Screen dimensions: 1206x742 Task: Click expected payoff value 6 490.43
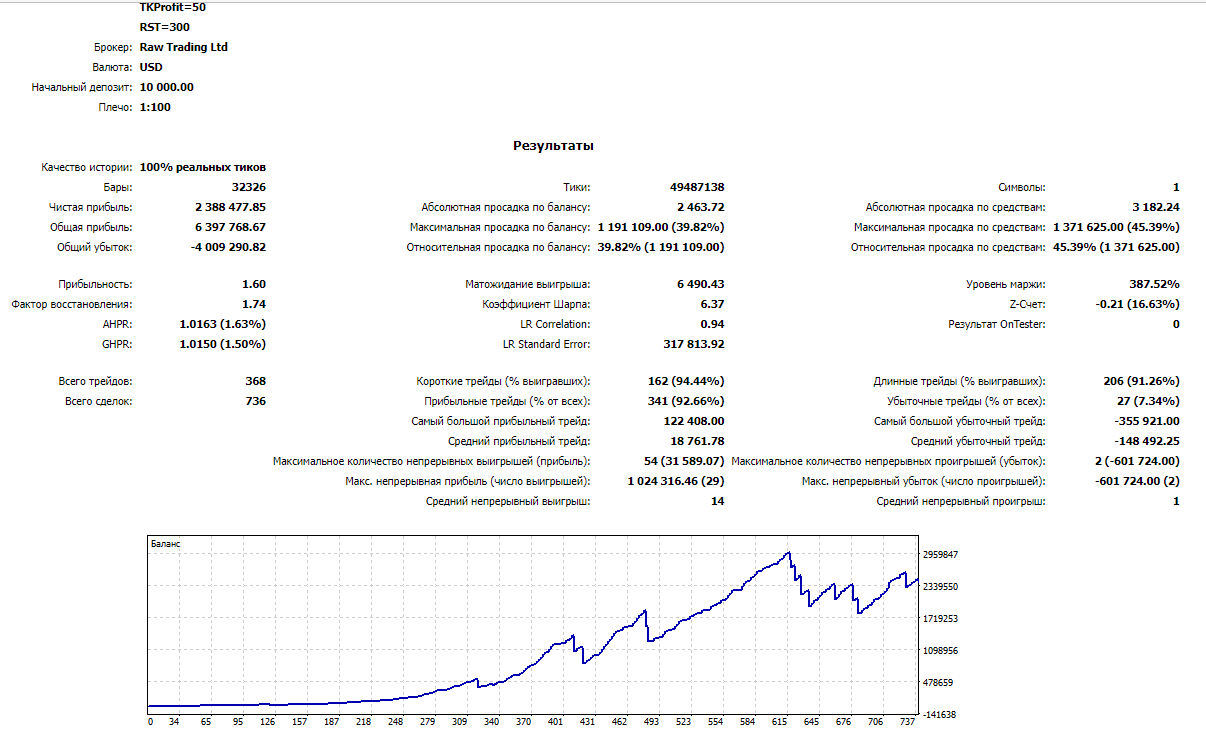[x=700, y=284]
